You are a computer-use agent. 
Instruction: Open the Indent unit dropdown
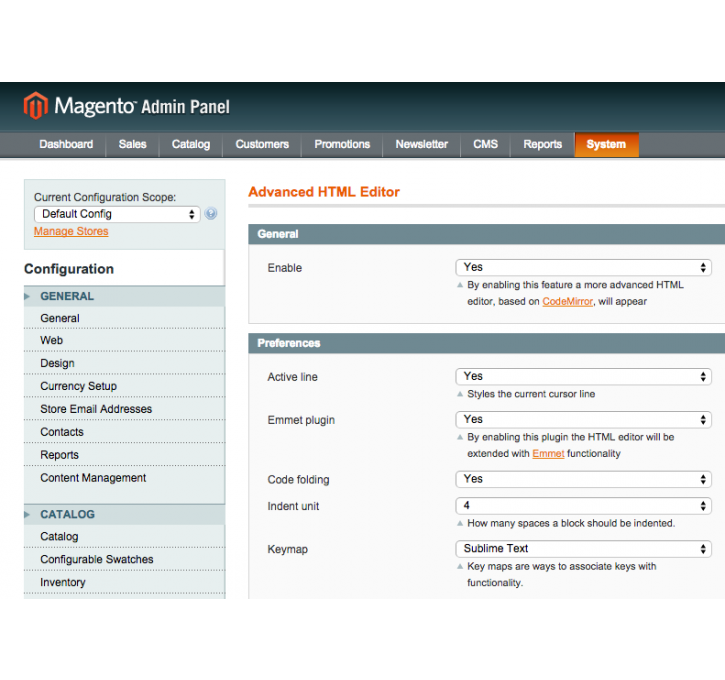584,505
